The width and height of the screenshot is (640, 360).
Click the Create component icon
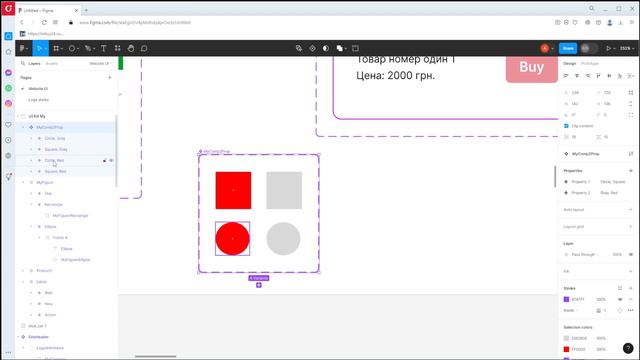pyautogui.click(x=312, y=48)
